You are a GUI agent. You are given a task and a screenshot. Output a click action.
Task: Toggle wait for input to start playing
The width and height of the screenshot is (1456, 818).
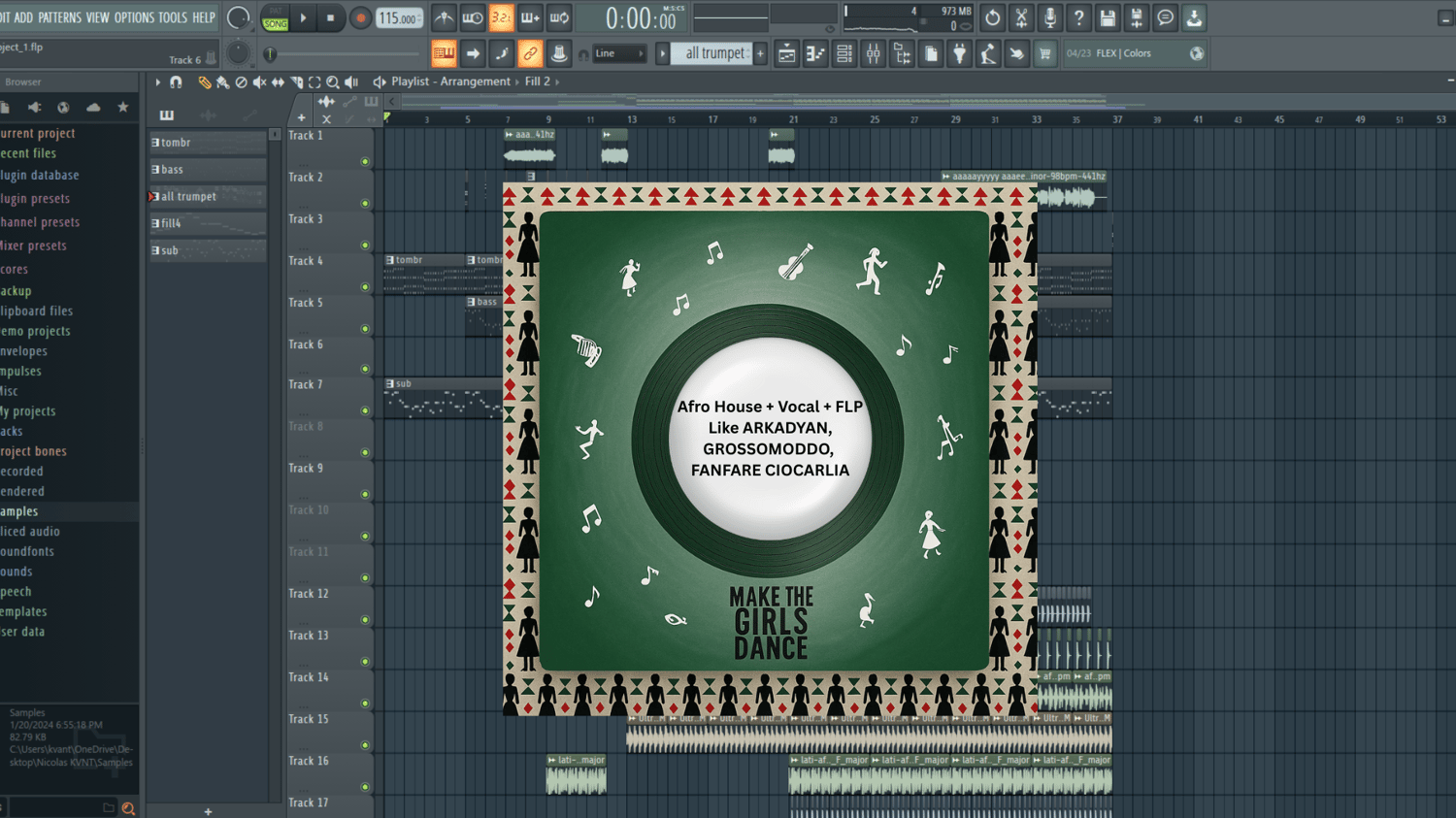(473, 17)
